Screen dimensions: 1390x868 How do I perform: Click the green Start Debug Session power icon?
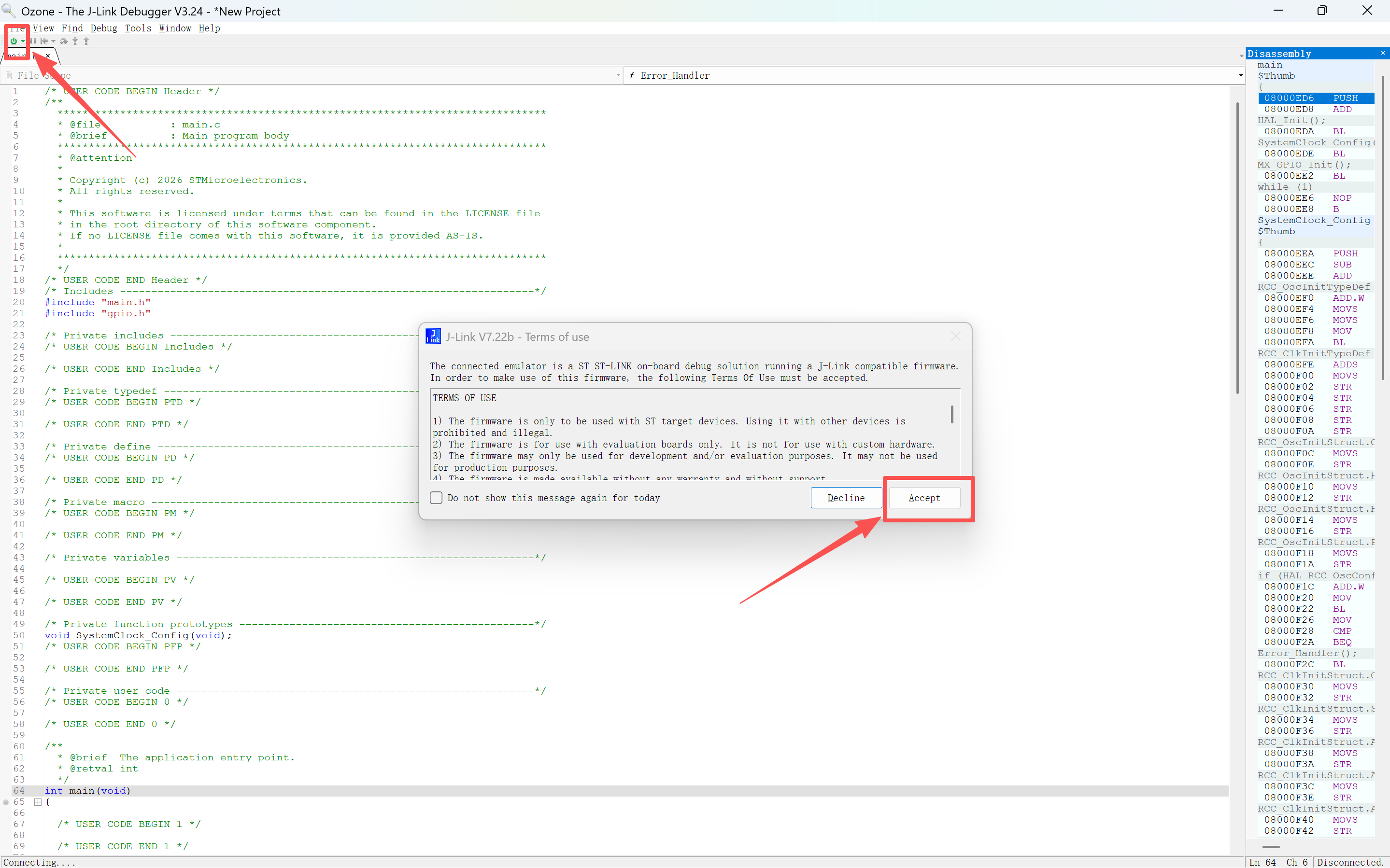[13, 42]
